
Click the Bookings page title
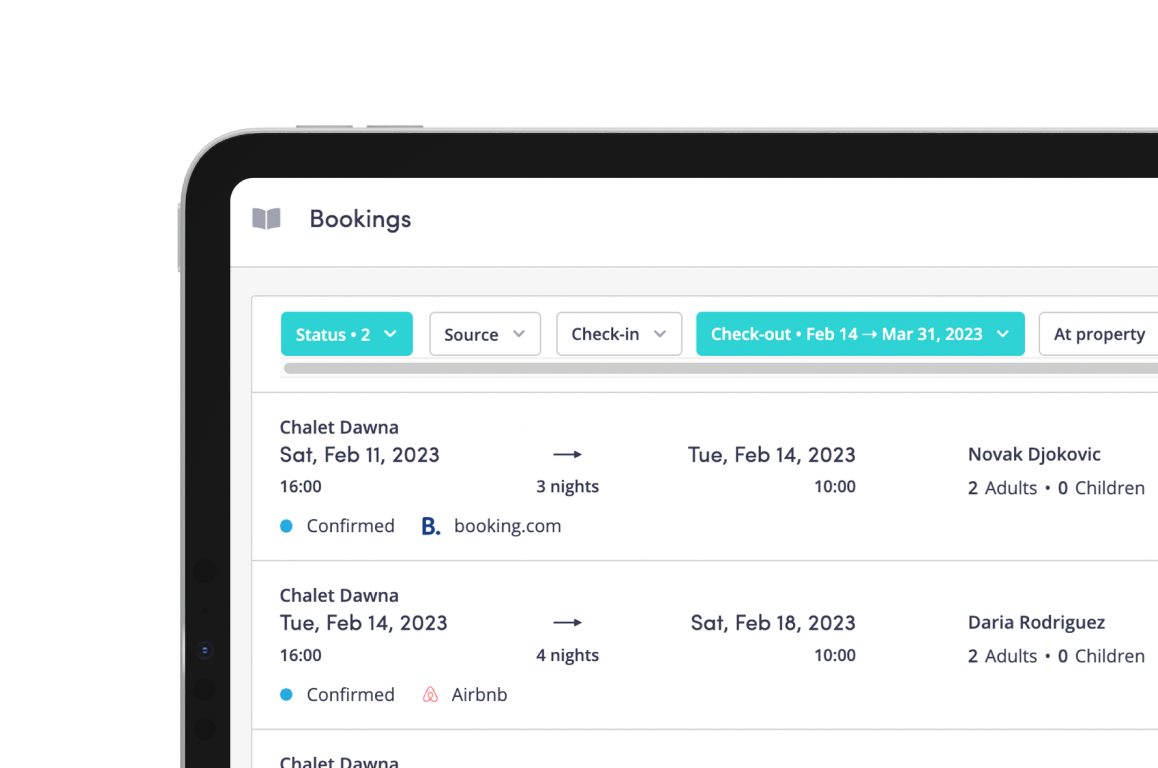tap(360, 219)
